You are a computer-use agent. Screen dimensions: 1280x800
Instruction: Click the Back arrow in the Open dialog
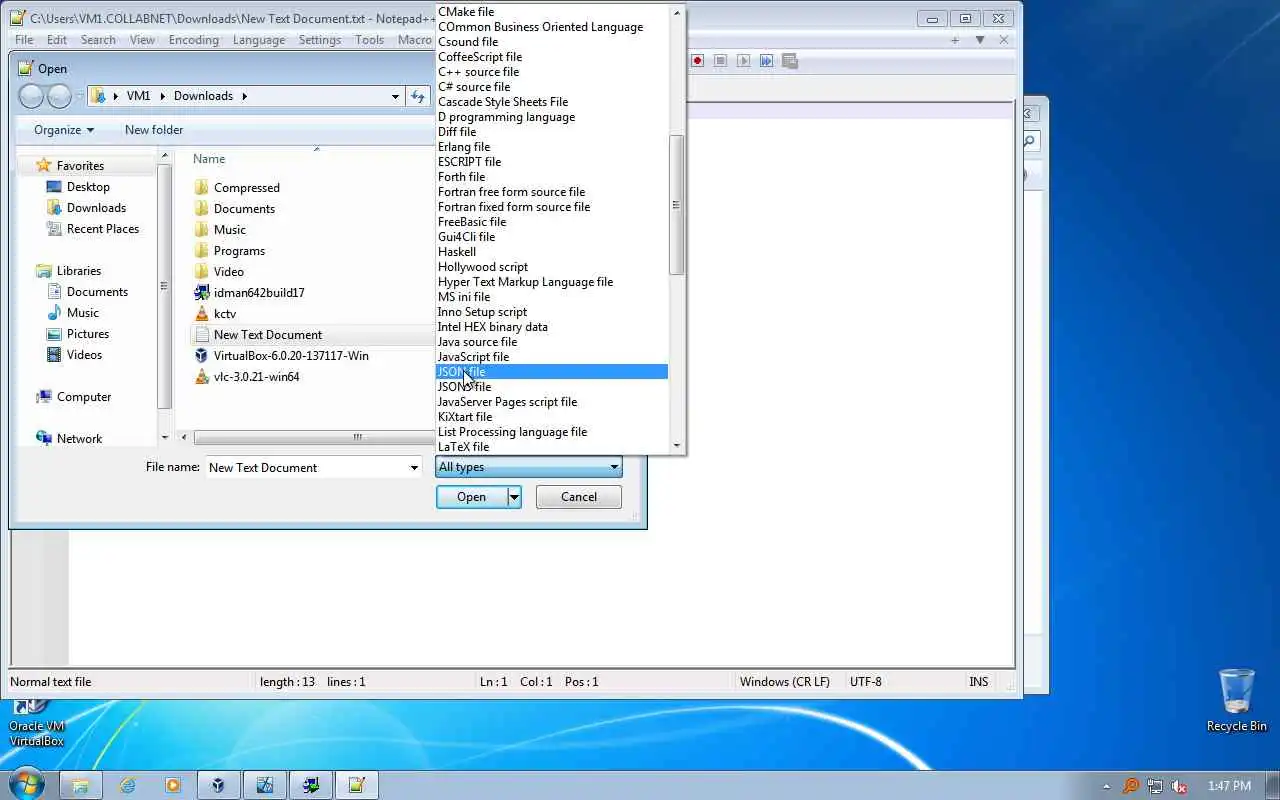31,96
